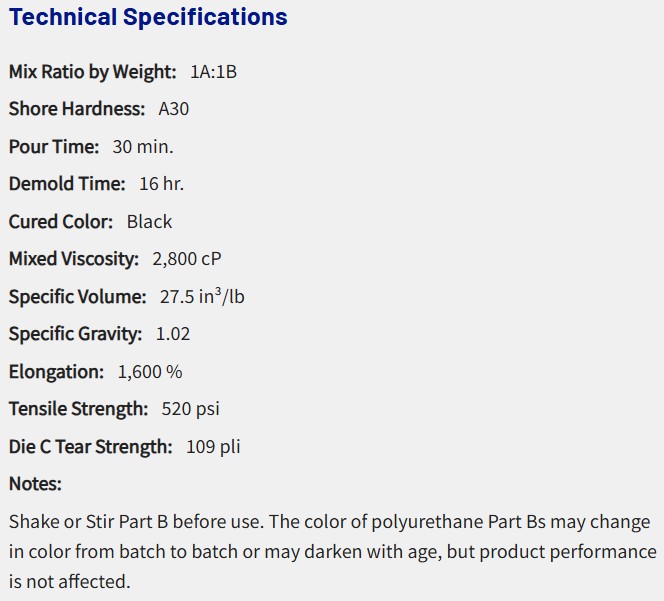
Task: Click the Specific Volume label
Action: [x=77, y=297]
